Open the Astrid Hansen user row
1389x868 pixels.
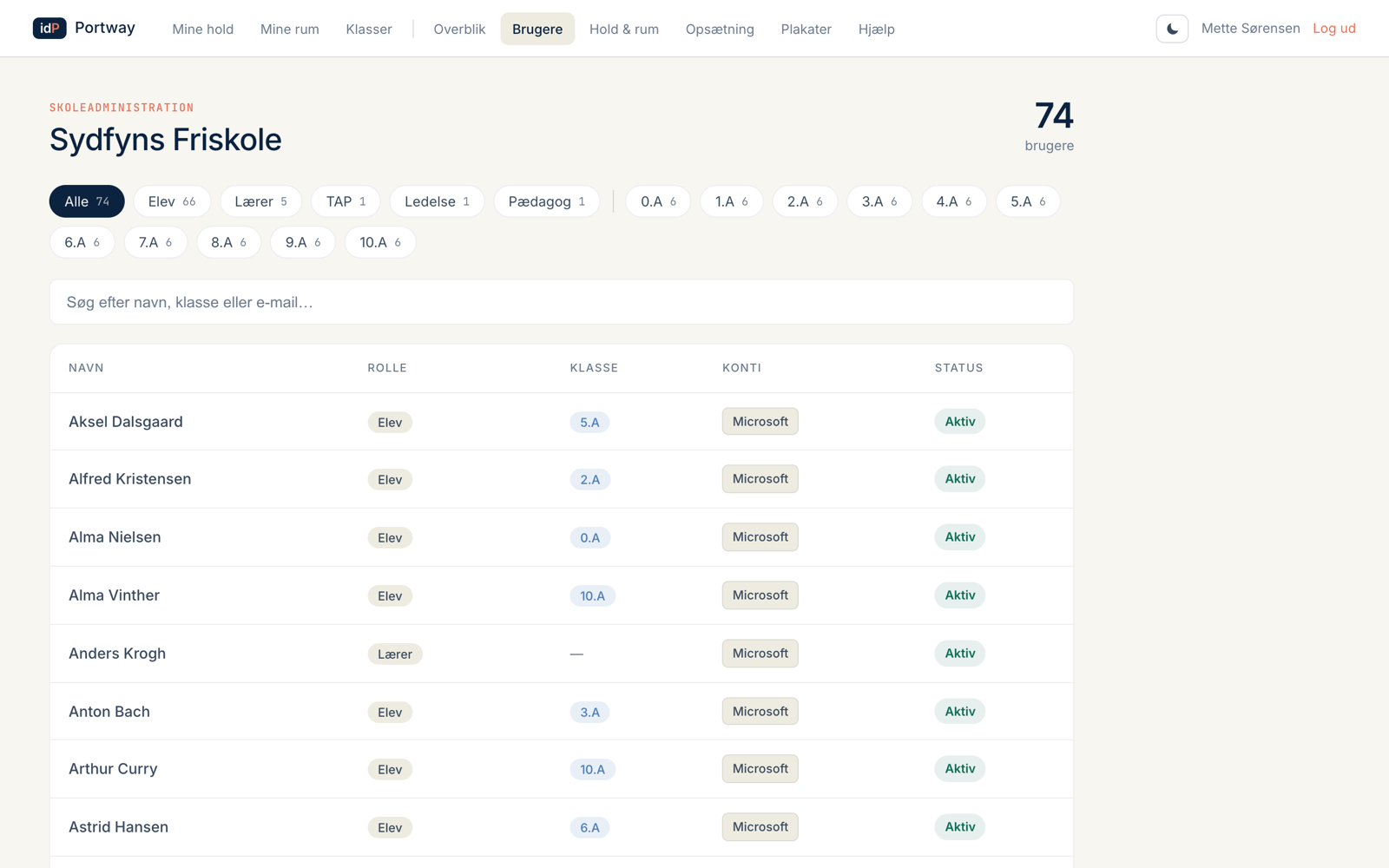click(x=562, y=827)
